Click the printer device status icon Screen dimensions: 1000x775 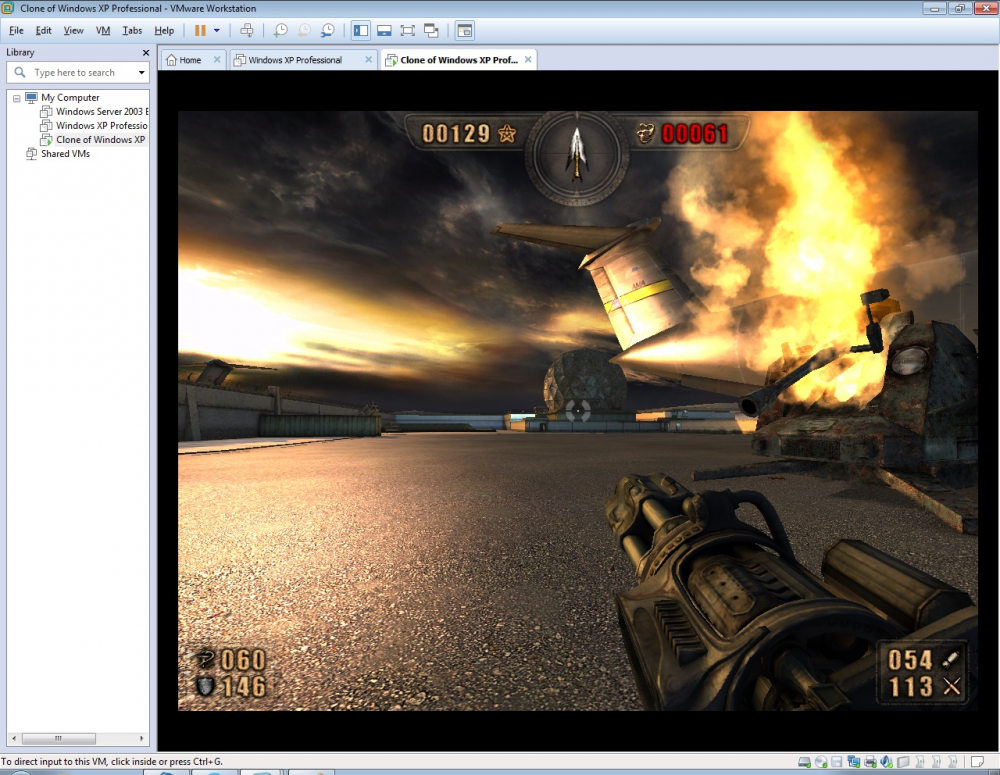pyautogui.click(x=870, y=763)
